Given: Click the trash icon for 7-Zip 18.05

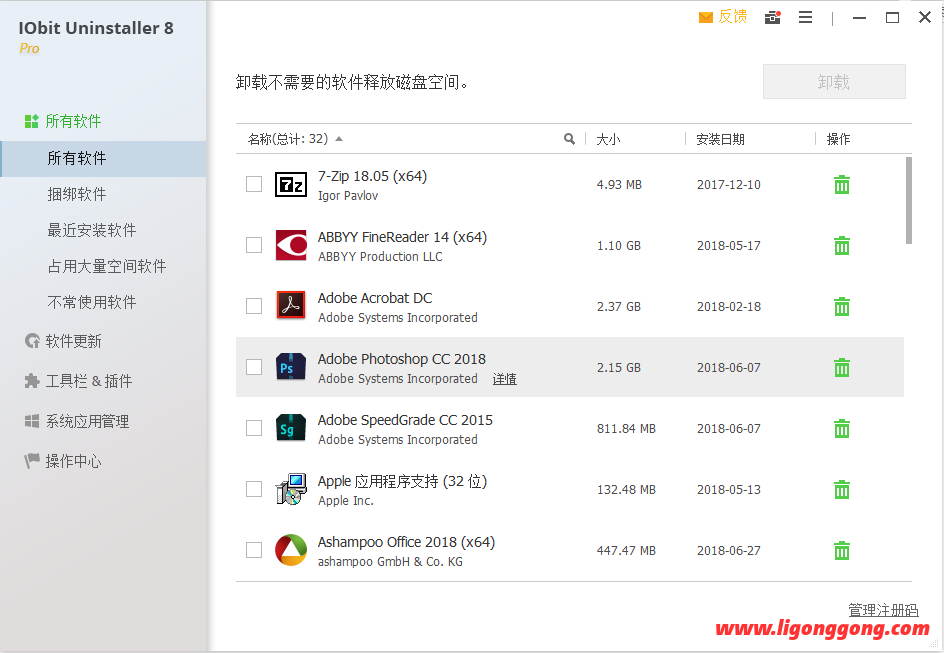Looking at the screenshot, I should point(842,185).
